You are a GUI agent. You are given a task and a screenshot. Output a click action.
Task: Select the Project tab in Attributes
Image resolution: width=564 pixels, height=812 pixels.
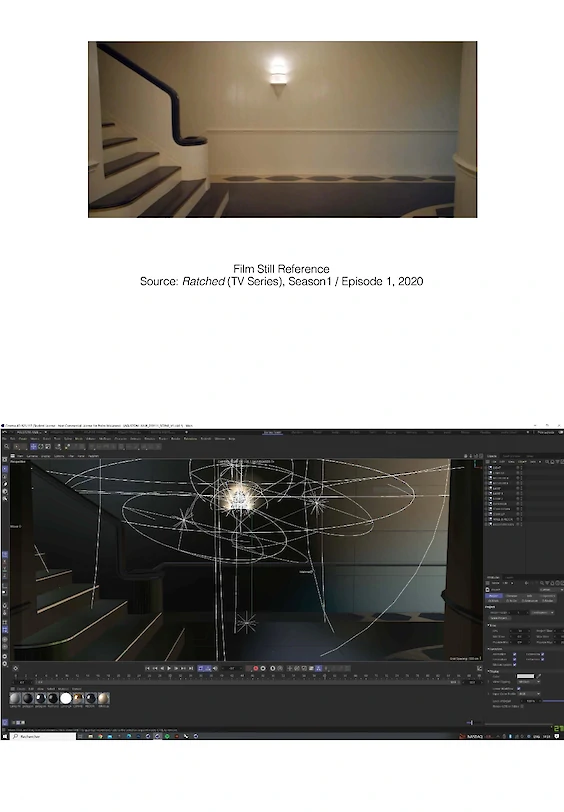[x=494, y=596]
